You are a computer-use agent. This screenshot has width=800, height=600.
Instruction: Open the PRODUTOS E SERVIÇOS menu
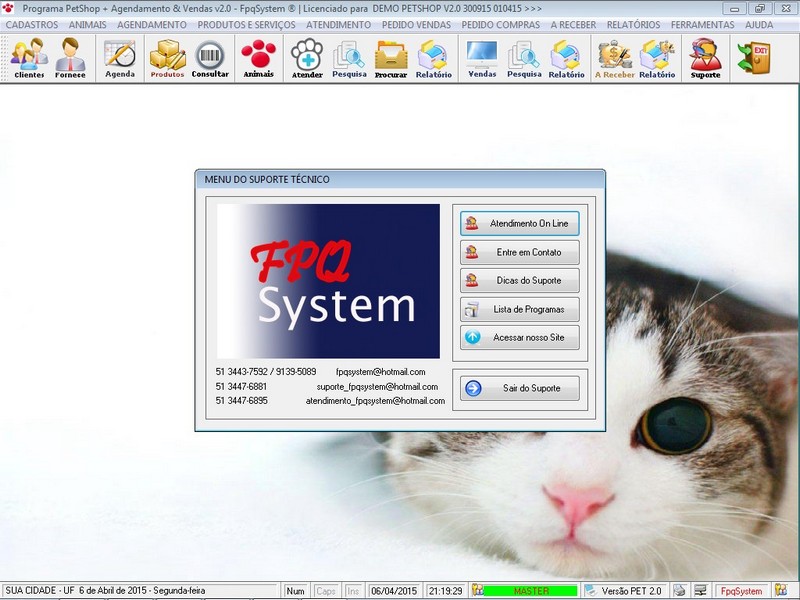246,24
